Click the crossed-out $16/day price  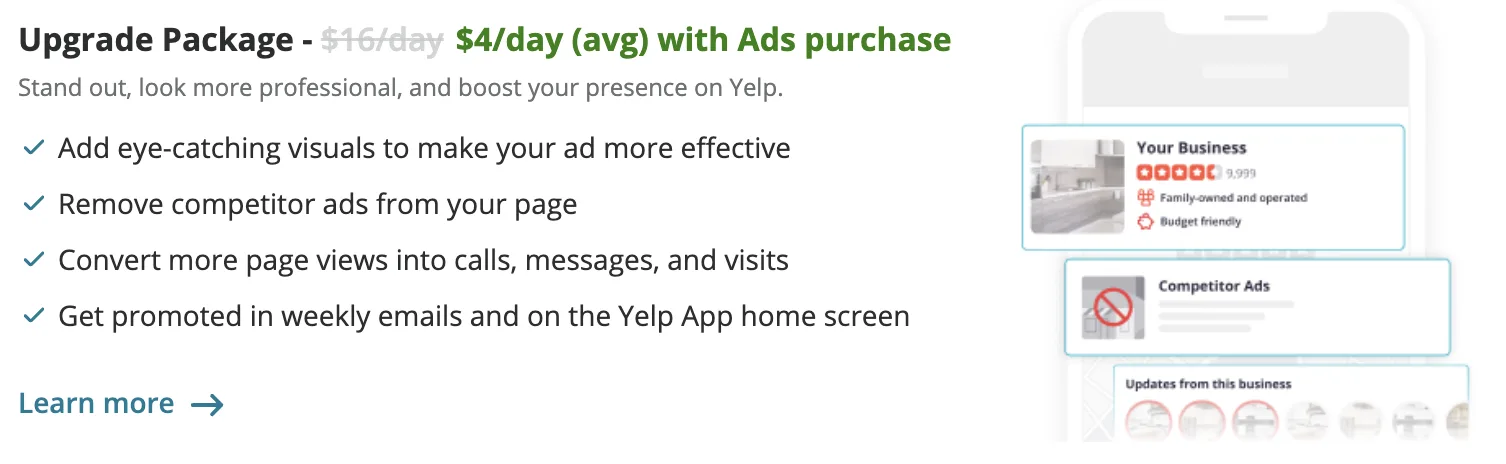382,40
